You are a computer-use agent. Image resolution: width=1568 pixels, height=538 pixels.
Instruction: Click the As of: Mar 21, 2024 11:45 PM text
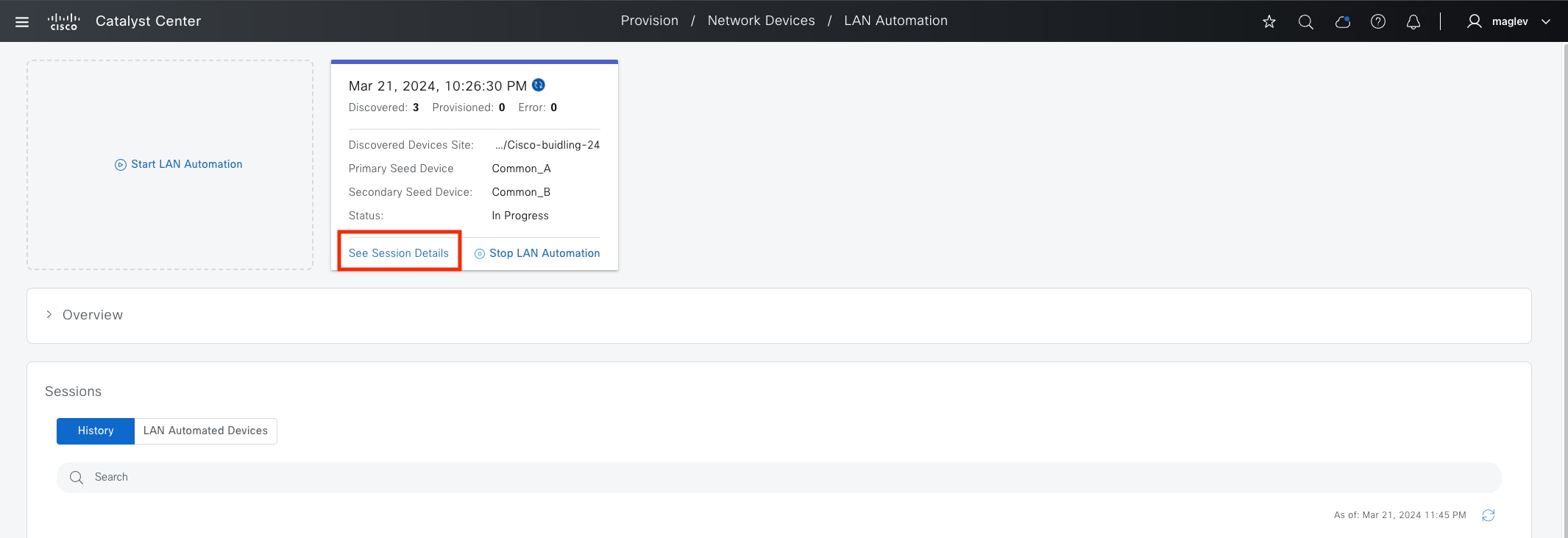point(1400,515)
